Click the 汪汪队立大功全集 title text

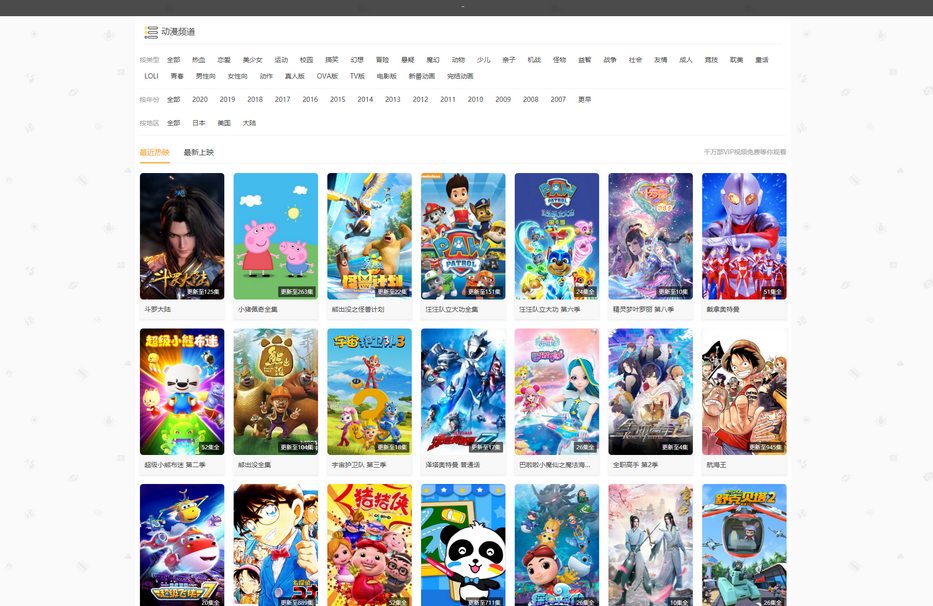pos(452,310)
